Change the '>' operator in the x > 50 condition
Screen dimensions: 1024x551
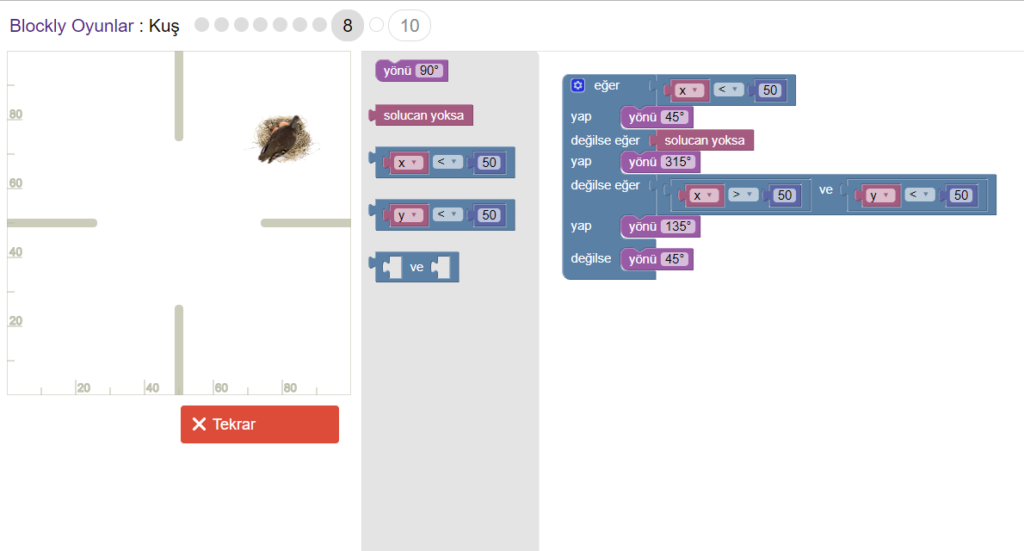742,196
